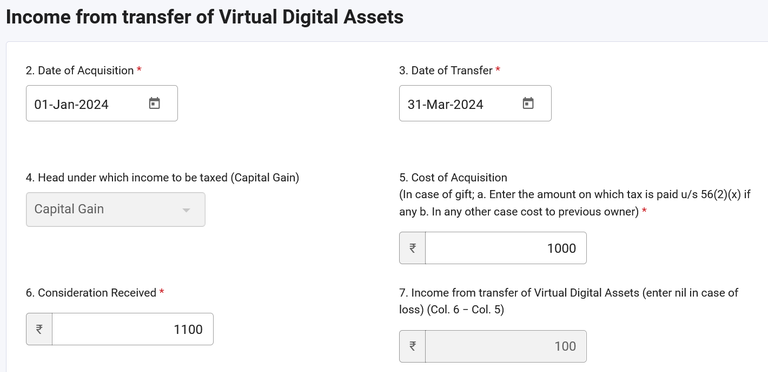Click the 'In case of gift' instruction note
The height and width of the screenshot is (372, 768).
pos(575,204)
